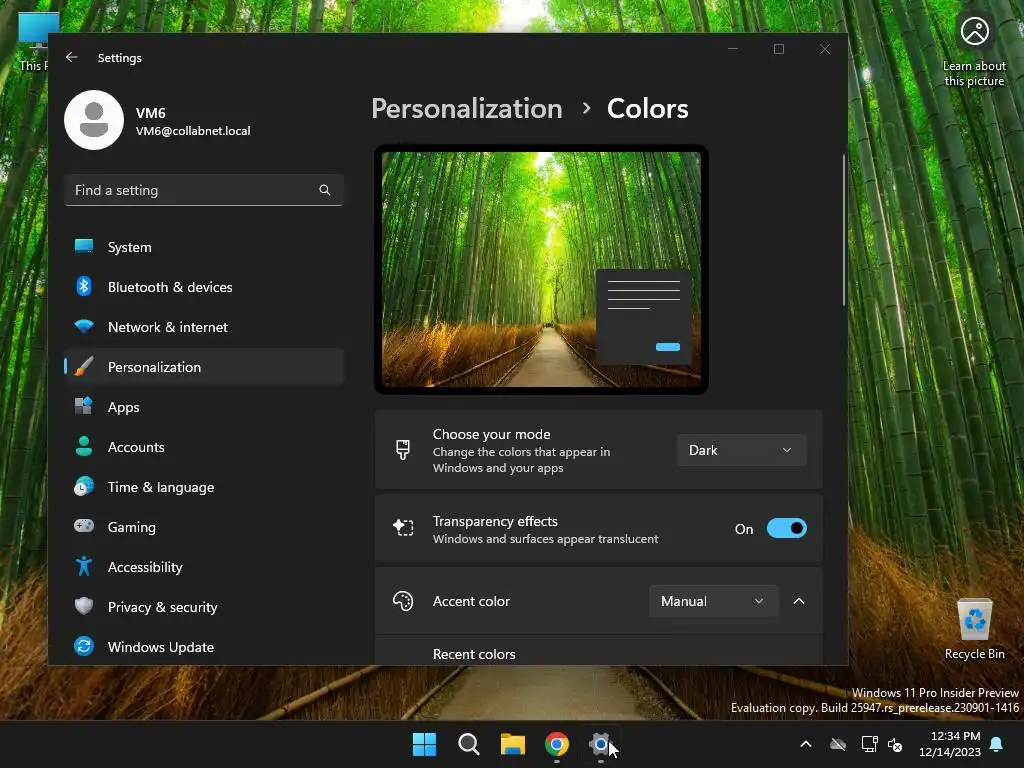This screenshot has width=1024, height=768.
Task: Click the search magnifier in Find a setting
Action: point(325,190)
